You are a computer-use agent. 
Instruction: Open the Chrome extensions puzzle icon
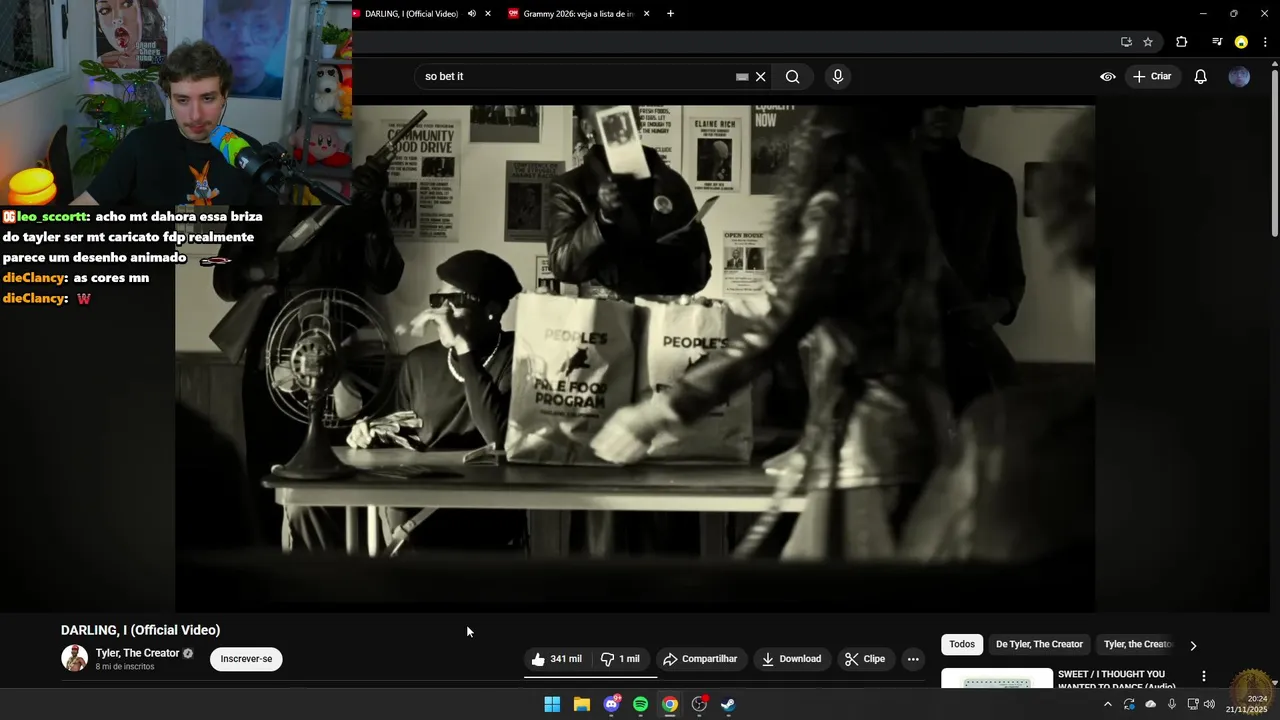pyautogui.click(x=1182, y=42)
